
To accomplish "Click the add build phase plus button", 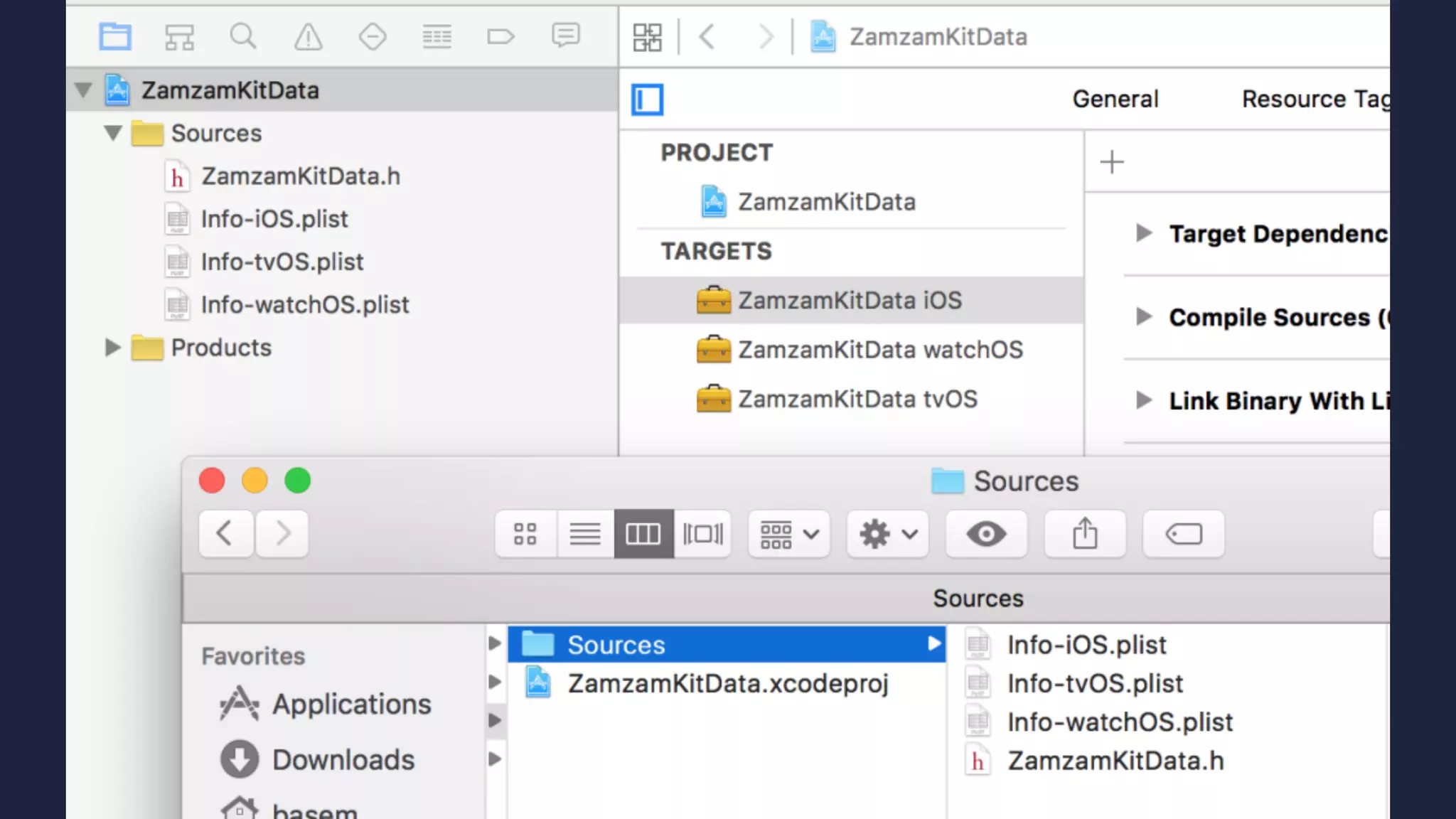I will (x=1112, y=162).
